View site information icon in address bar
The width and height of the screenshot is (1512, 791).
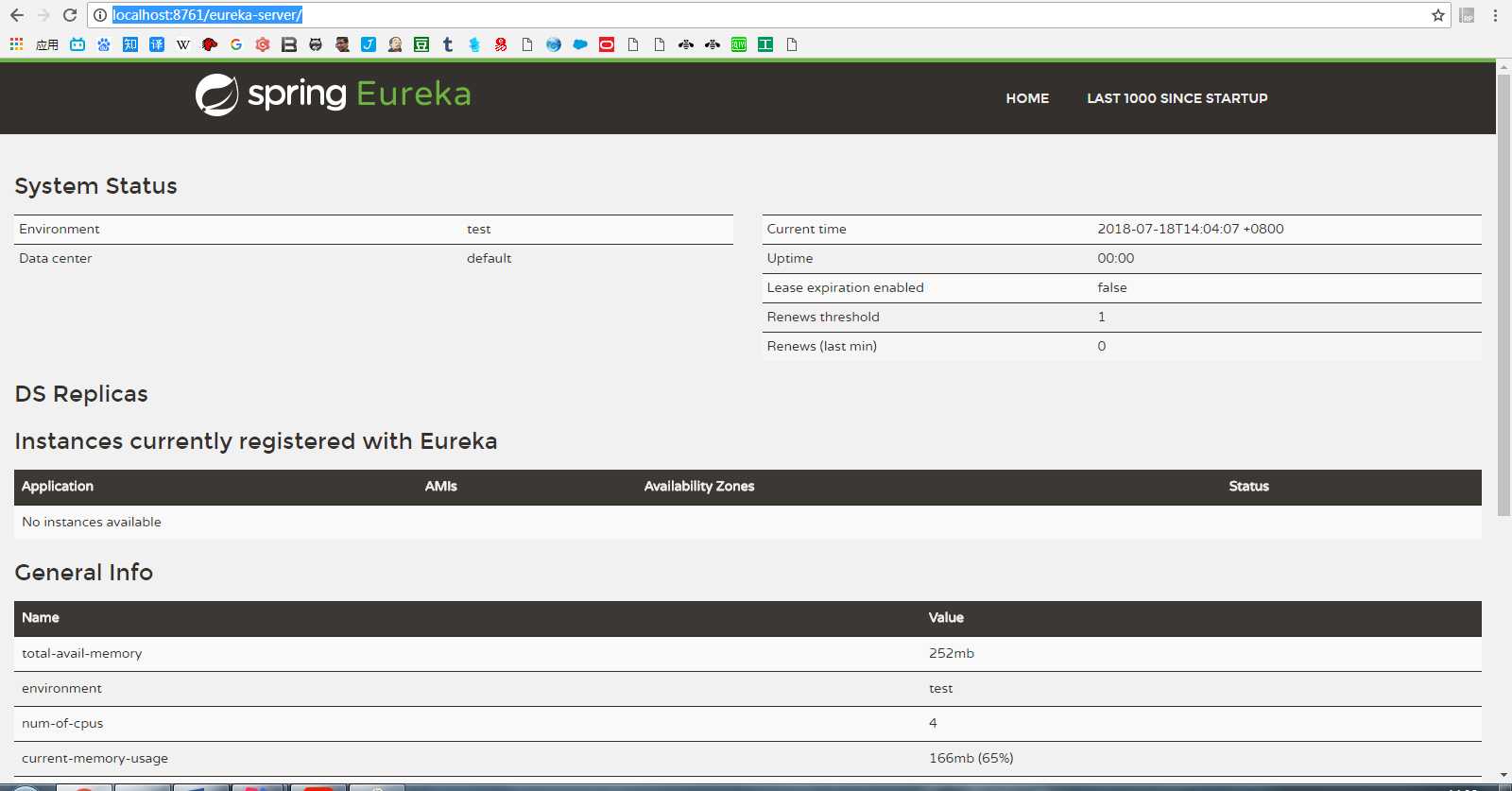pos(100,15)
